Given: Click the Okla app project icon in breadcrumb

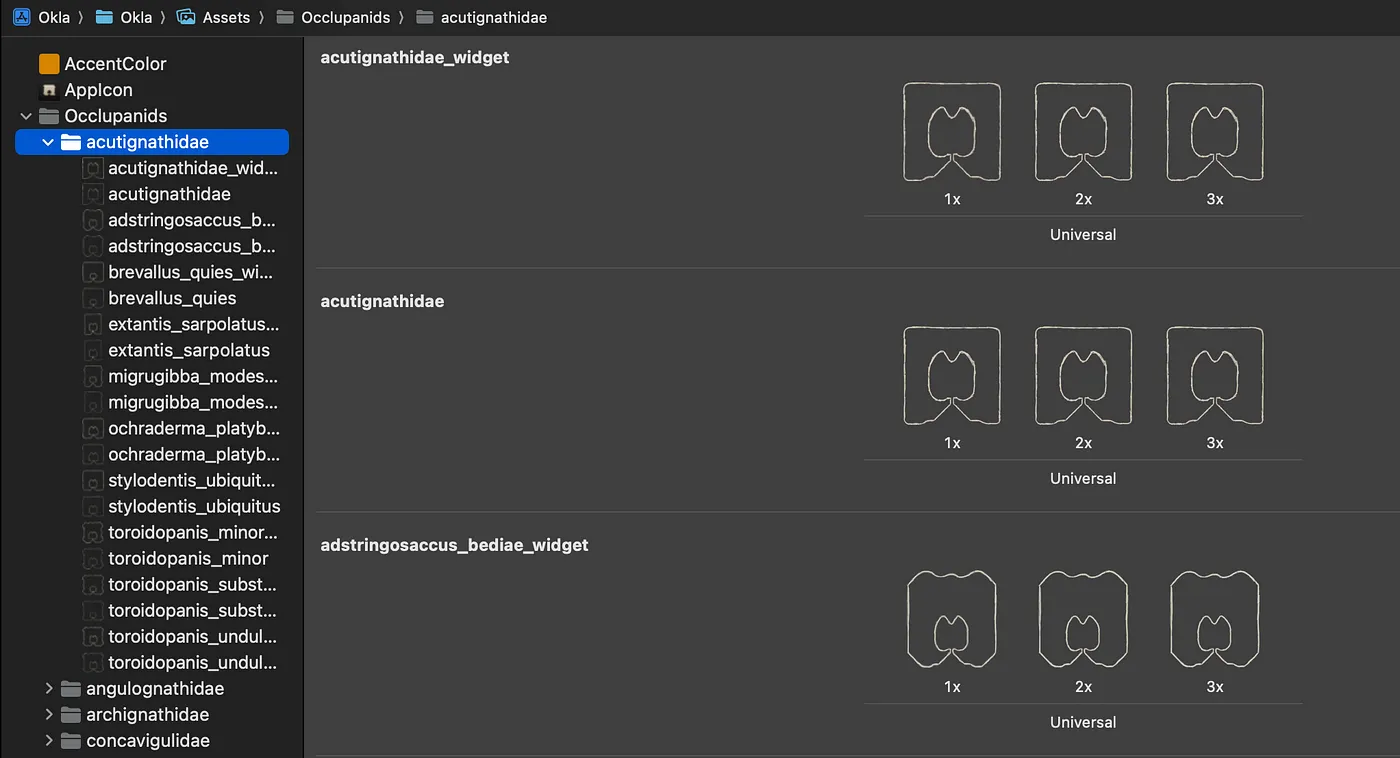Looking at the screenshot, I should 21,17.
